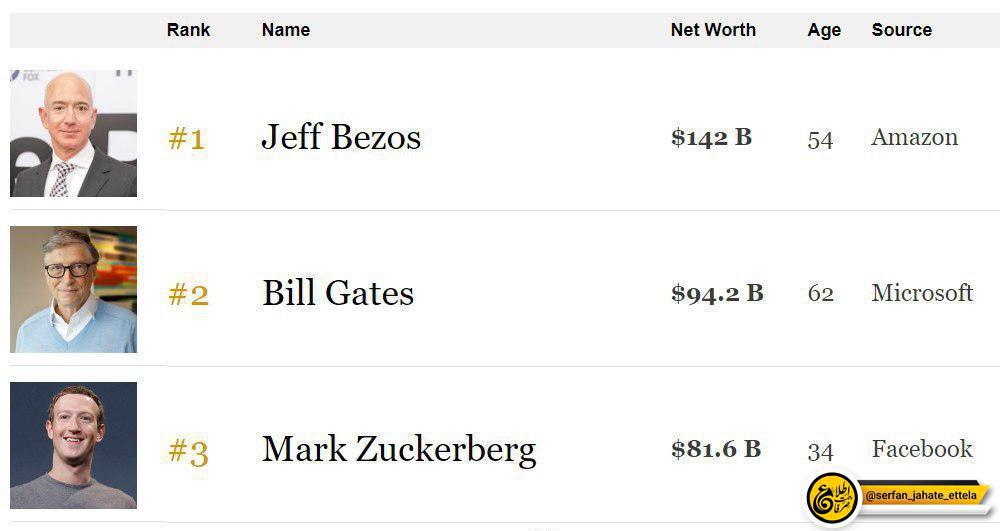Image resolution: width=1000 pixels, height=531 pixels.
Task: Click the Rank column header
Action: [x=188, y=30]
